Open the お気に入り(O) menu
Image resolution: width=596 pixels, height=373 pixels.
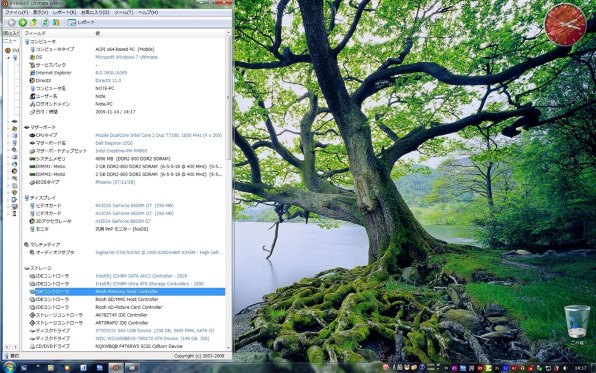(x=95, y=13)
